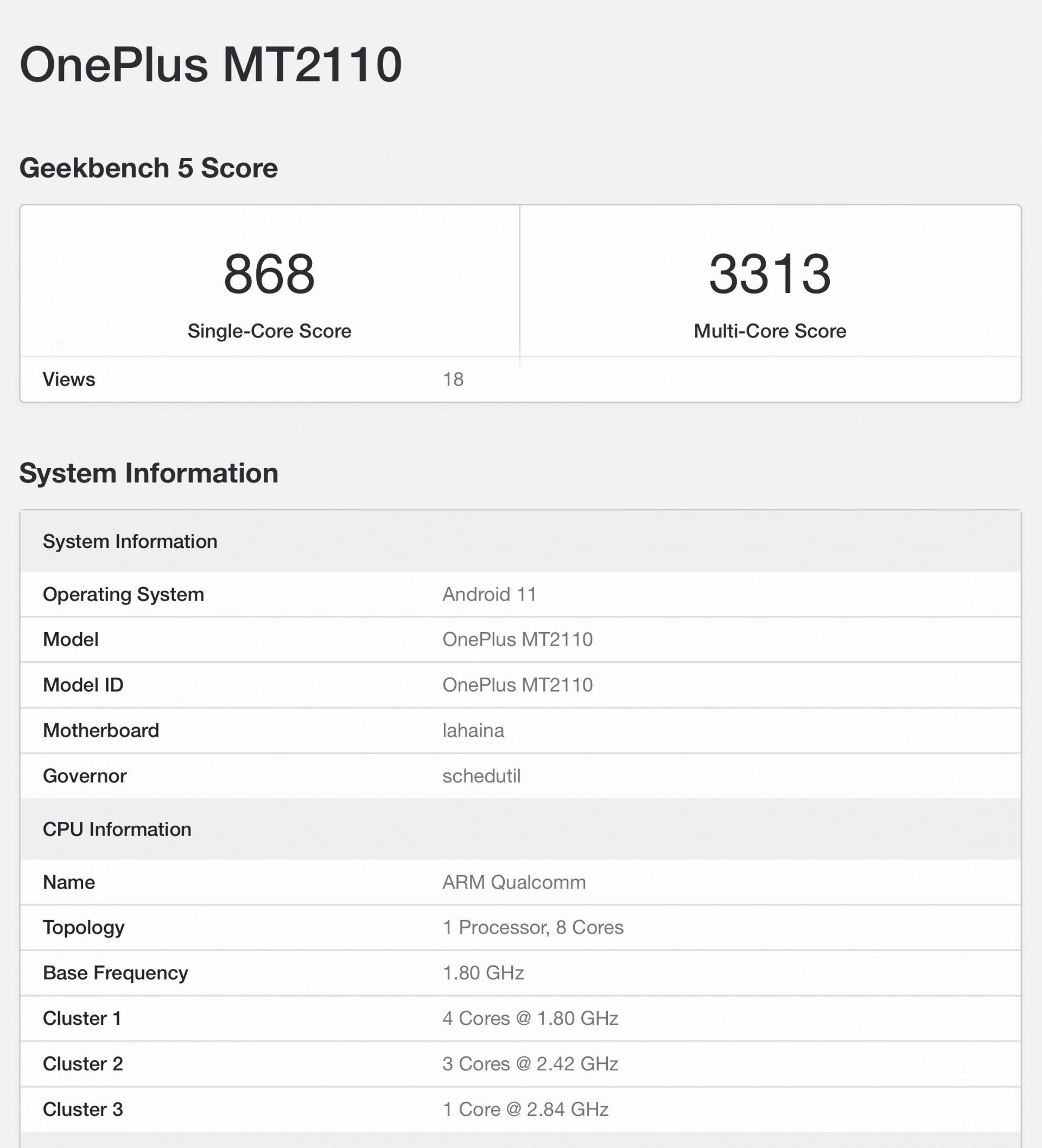Select the 1 Core @ 2.84 GHz value
The width and height of the screenshot is (1042, 1148).
pyautogui.click(x=525, y=1110)
